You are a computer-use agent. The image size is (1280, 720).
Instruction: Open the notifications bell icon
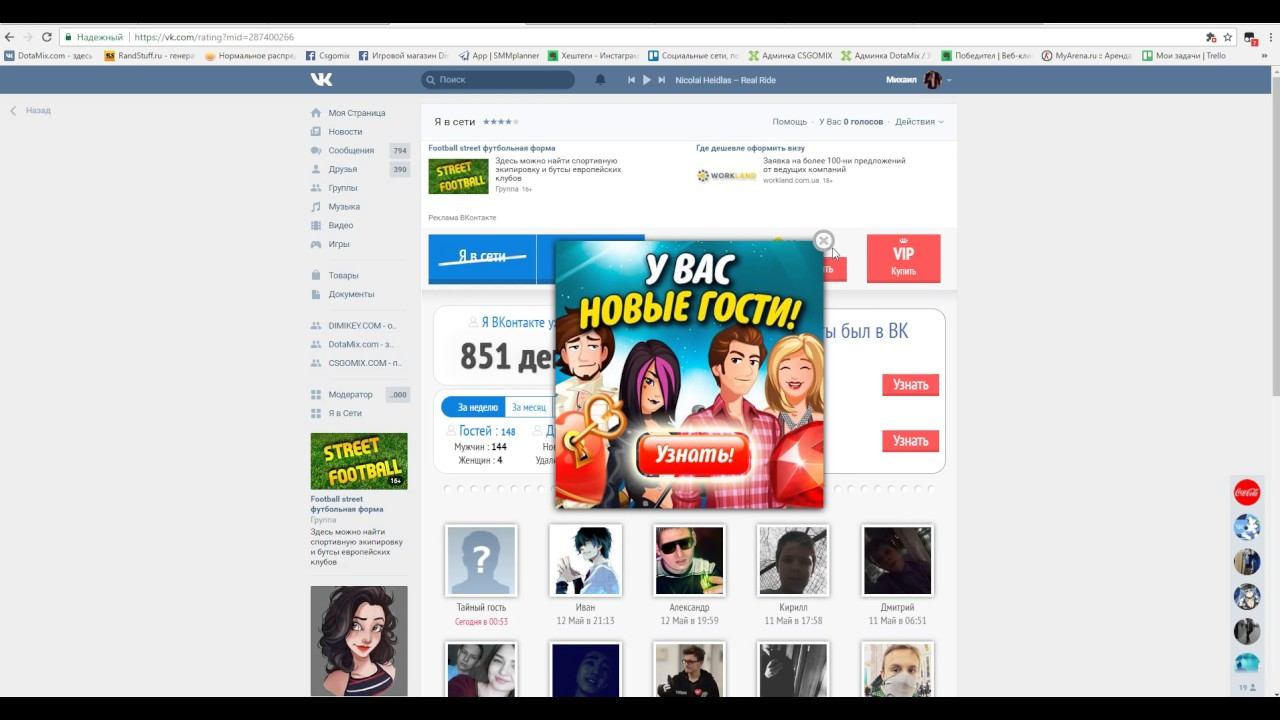tap(601, 80)
